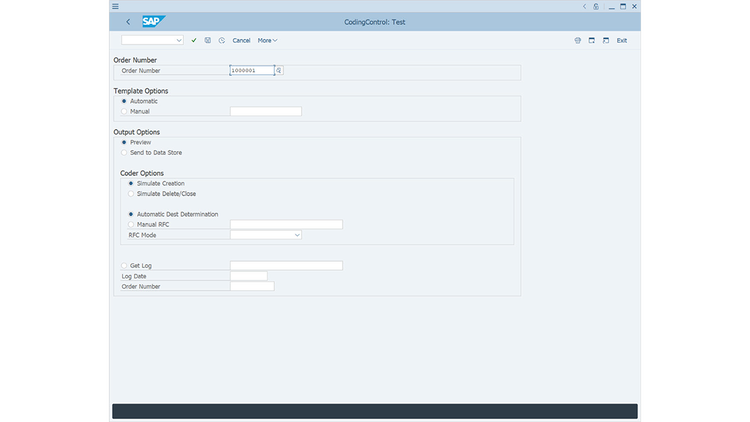The image size is (750, 422).
Task: Click the clock execute icon in toolbar
Action: click(x=221, y=41)
